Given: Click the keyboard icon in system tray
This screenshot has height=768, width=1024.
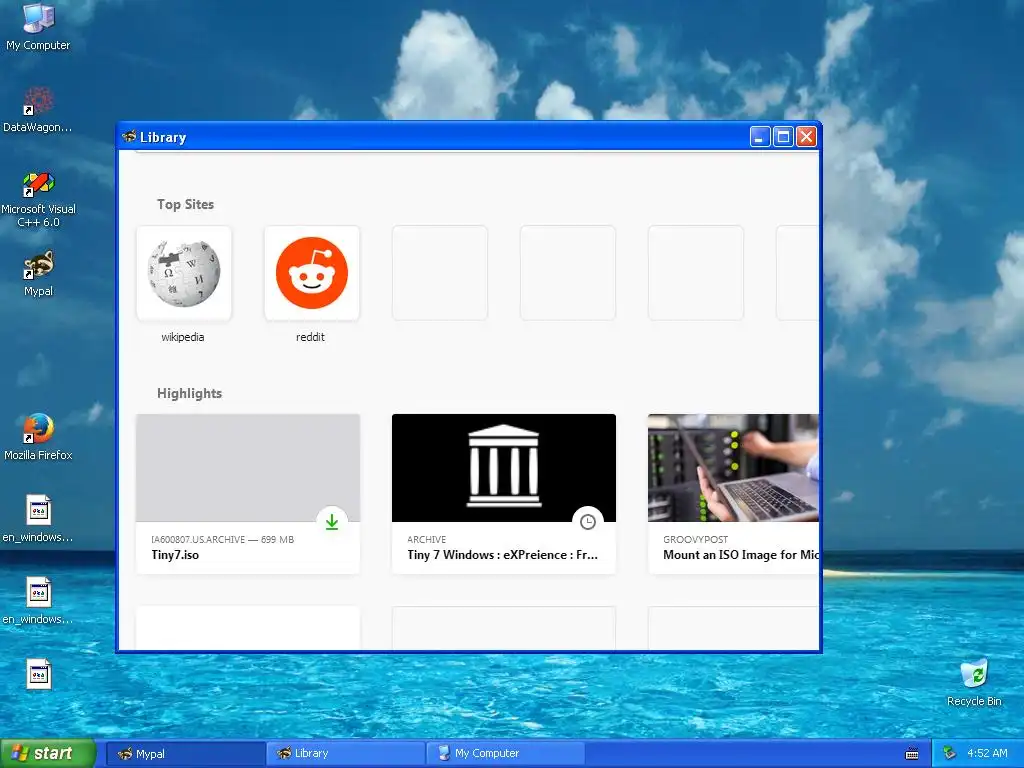Looking at the screenshot, I should (912, 754).
